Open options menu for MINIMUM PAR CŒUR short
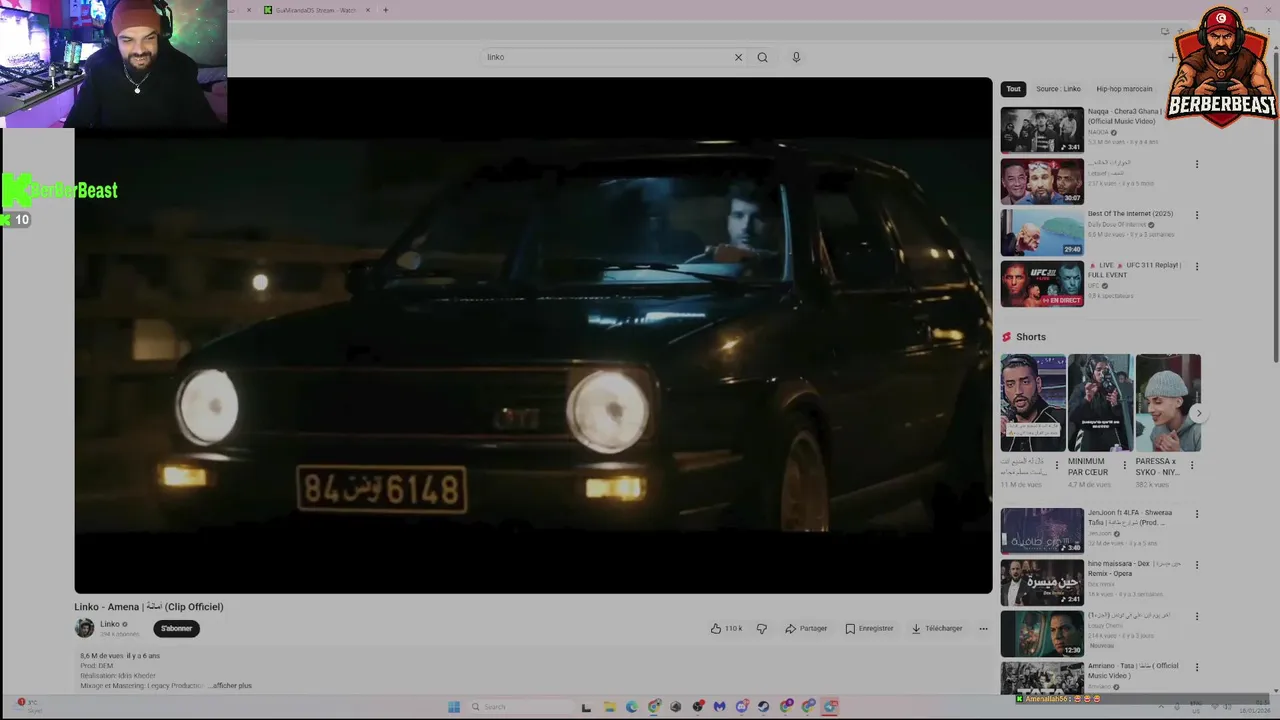 pos(1124,465)
